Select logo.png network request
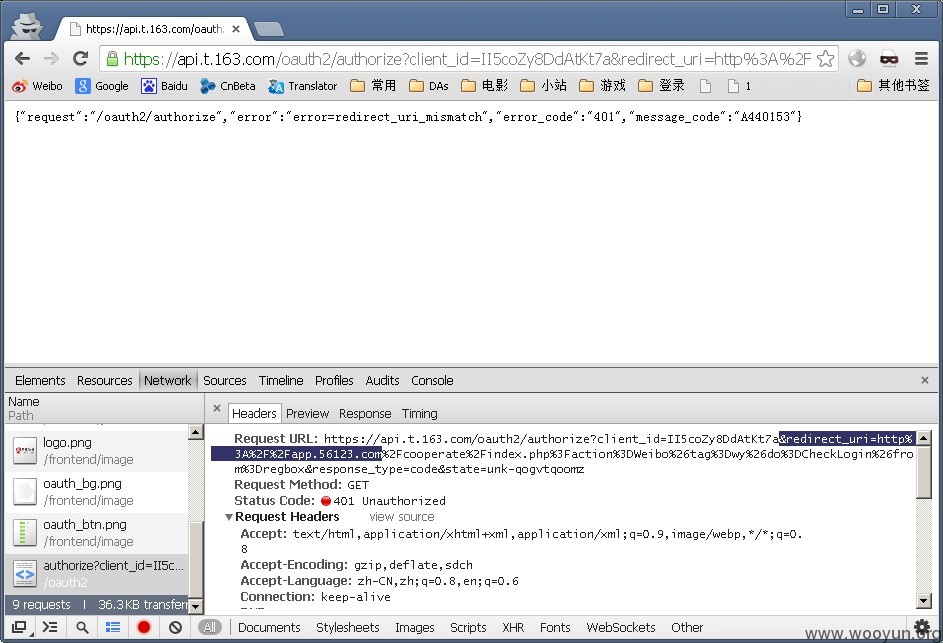This screenshot has width=943, height=643. coord(97,451)
